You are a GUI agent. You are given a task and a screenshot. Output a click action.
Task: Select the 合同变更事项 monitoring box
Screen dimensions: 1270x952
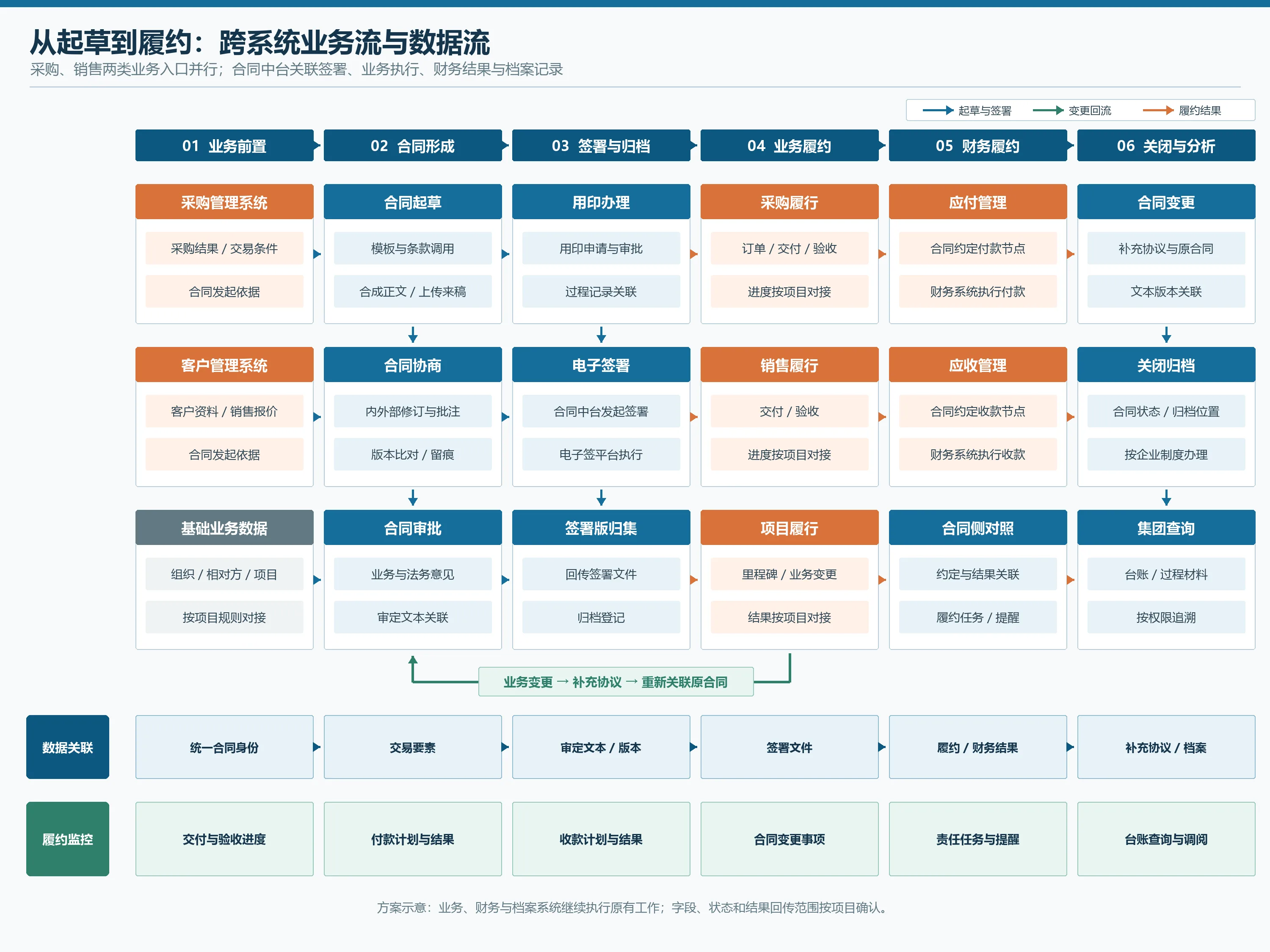790,839
